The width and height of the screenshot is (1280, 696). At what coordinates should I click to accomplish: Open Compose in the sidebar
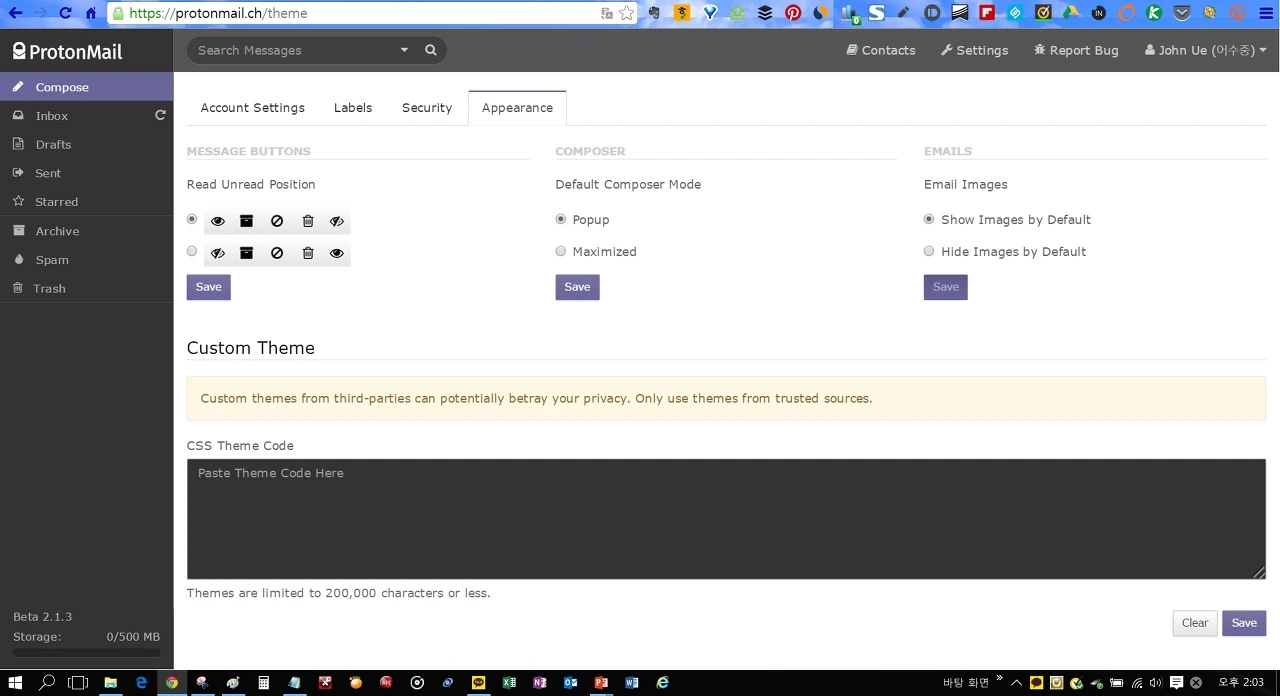point(86,87)
